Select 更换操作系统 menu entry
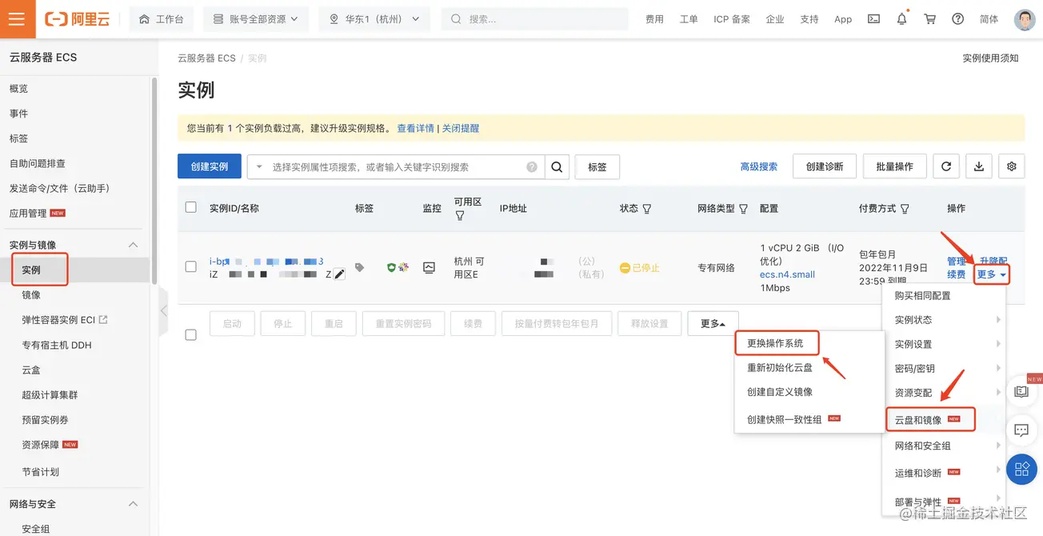Screen dimensions: 1043x536 tap(776, 344)
